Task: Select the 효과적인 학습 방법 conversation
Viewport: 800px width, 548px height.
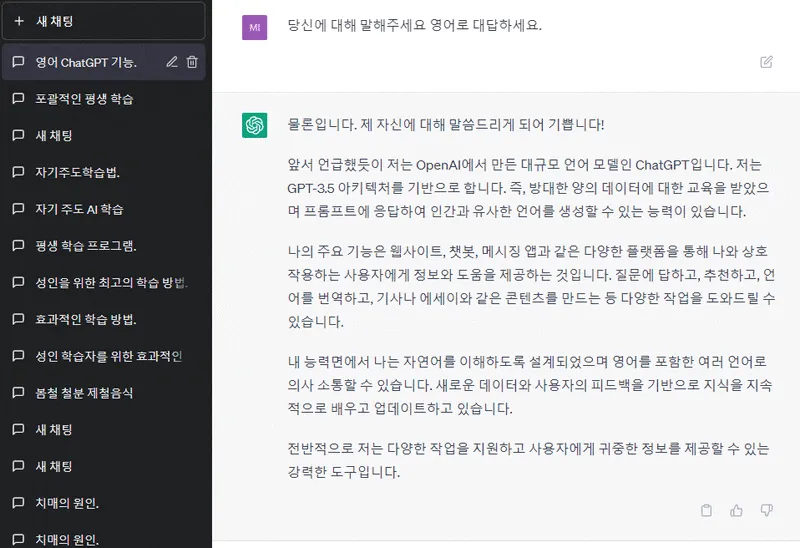Action: coord(104,319)
